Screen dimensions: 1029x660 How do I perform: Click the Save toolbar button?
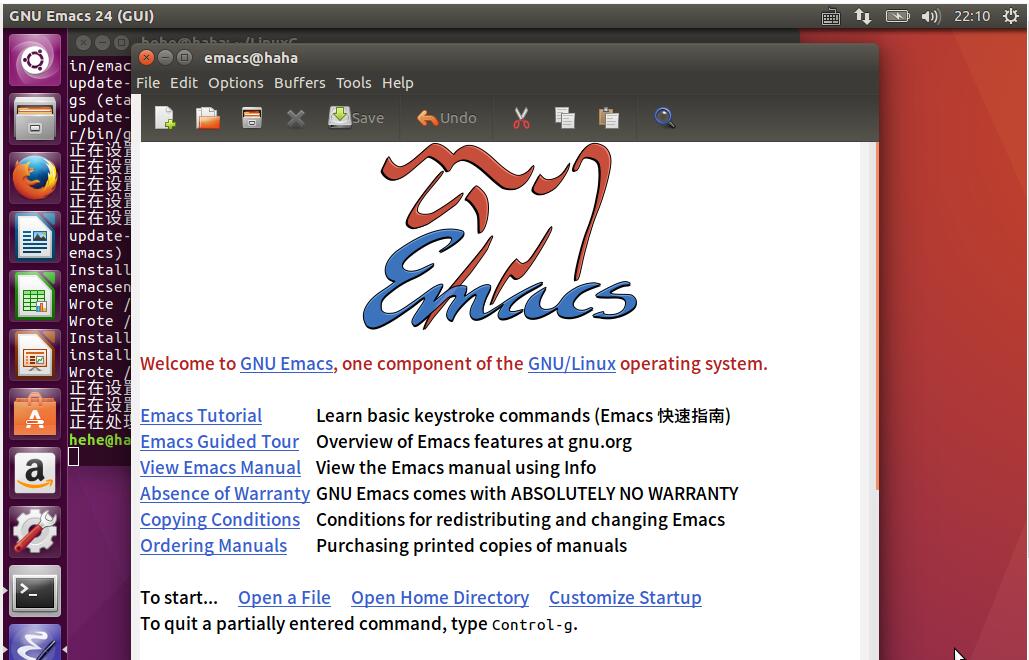tap(356, 118)
